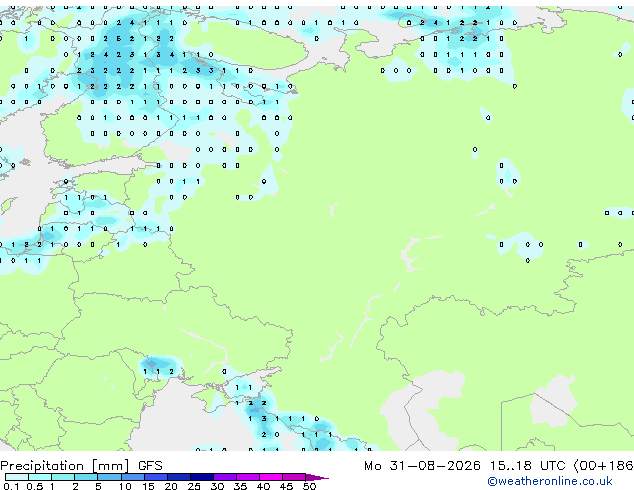Click the '15..18 UTC' time label
Image resolution: width=634 pixels, height=490 pixels.
tap(527, 466)
